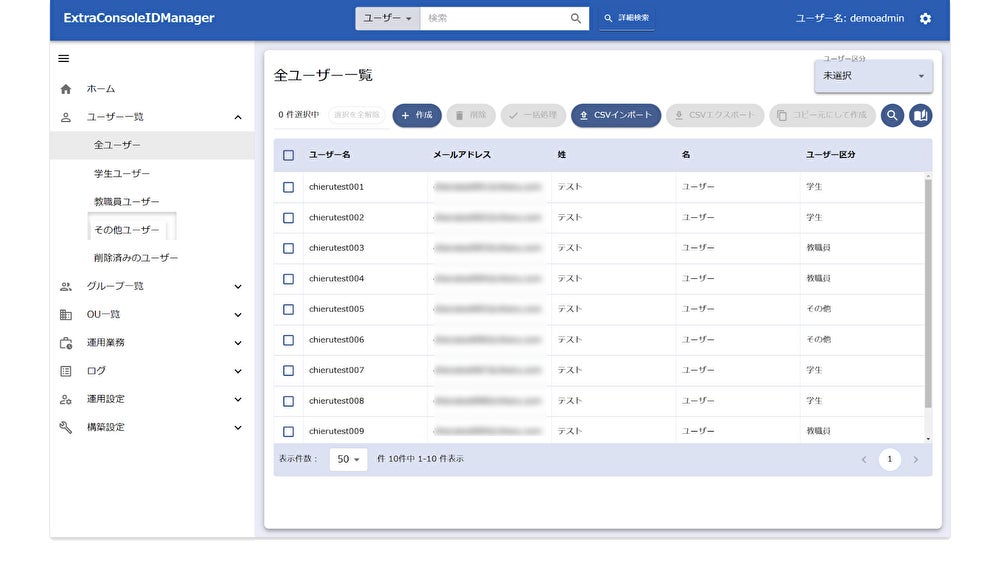The image size is (1000, 563).
Task: Open the settings gear icon
Action: 925,18
